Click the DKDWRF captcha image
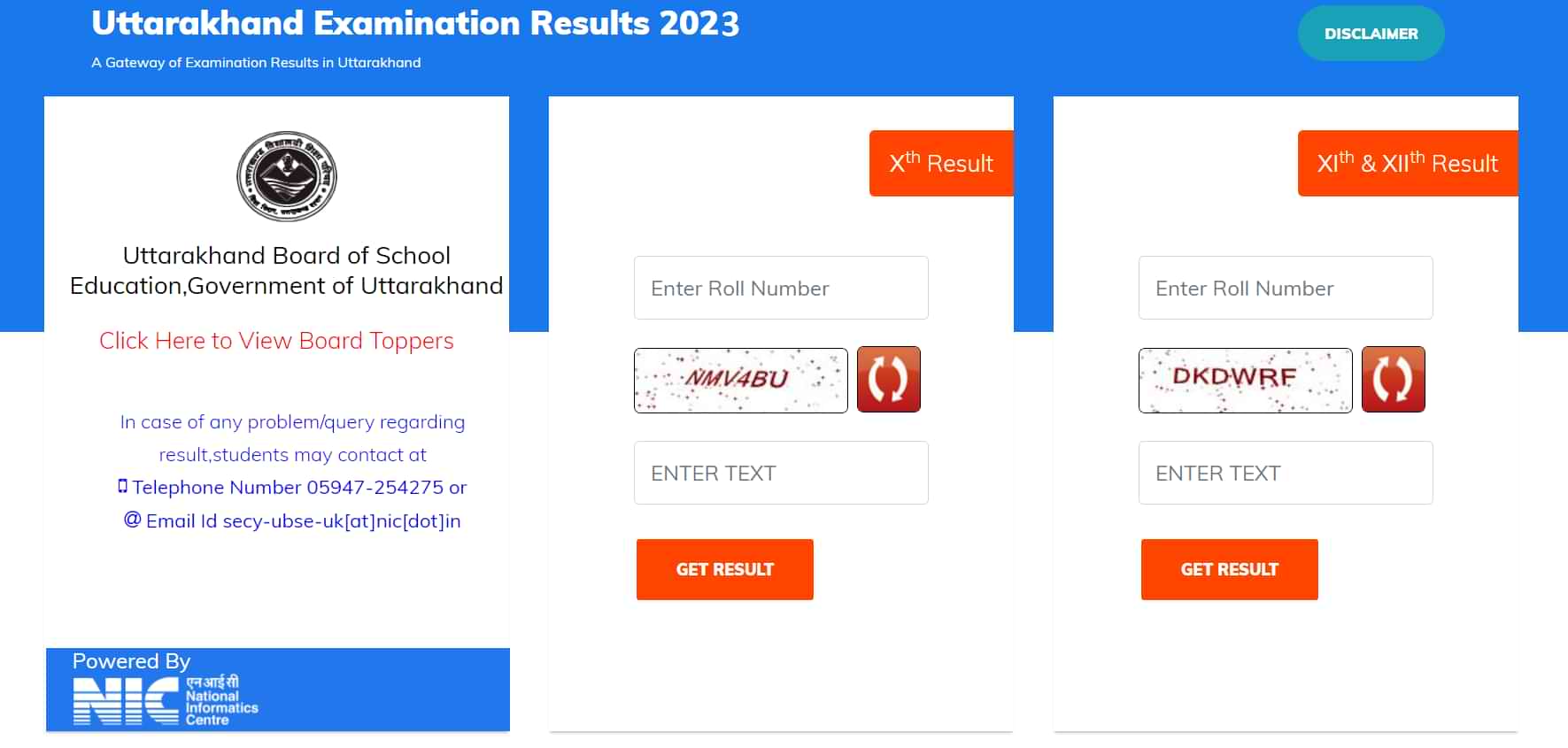 (1245, 380)
